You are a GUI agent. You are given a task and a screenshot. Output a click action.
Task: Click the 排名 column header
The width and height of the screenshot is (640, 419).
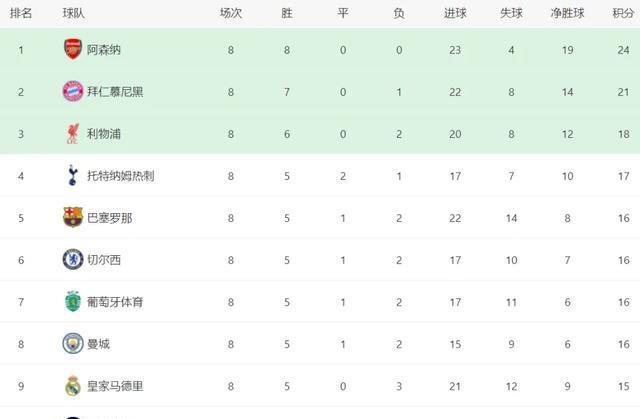pos(20,13)
